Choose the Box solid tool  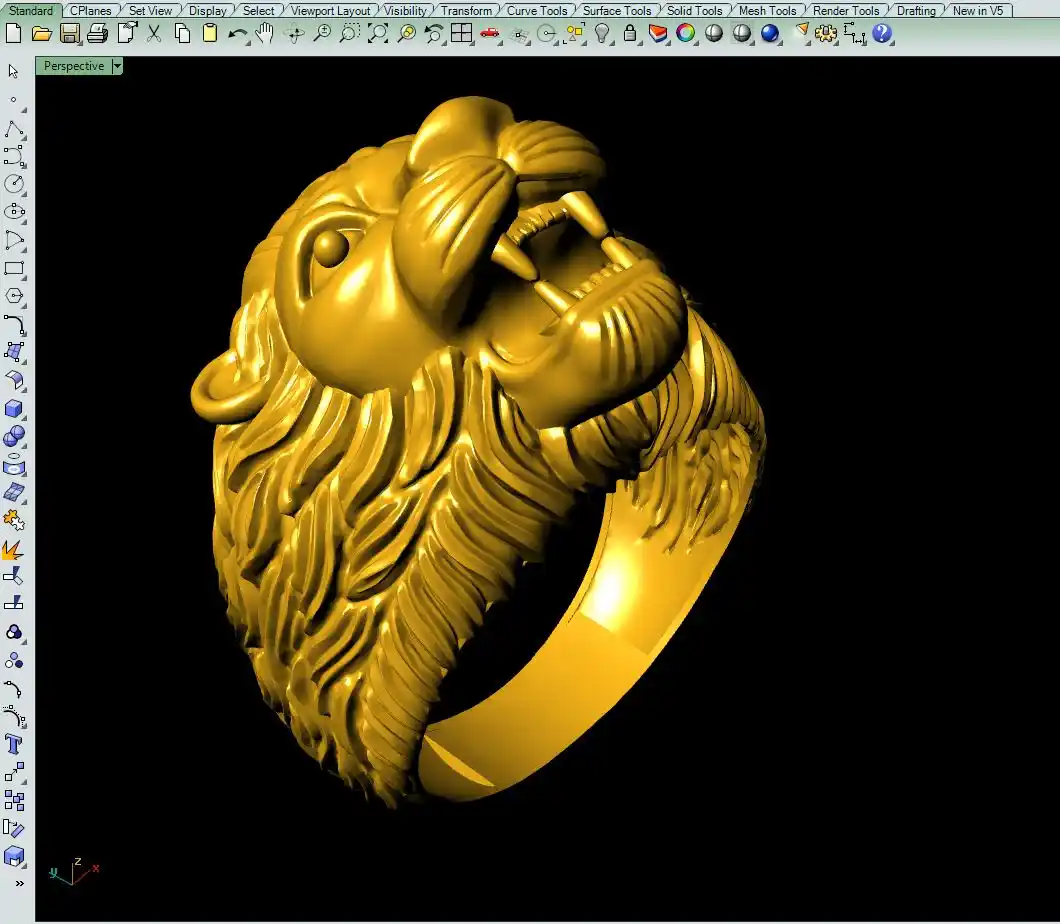click(x=14, y=408)
